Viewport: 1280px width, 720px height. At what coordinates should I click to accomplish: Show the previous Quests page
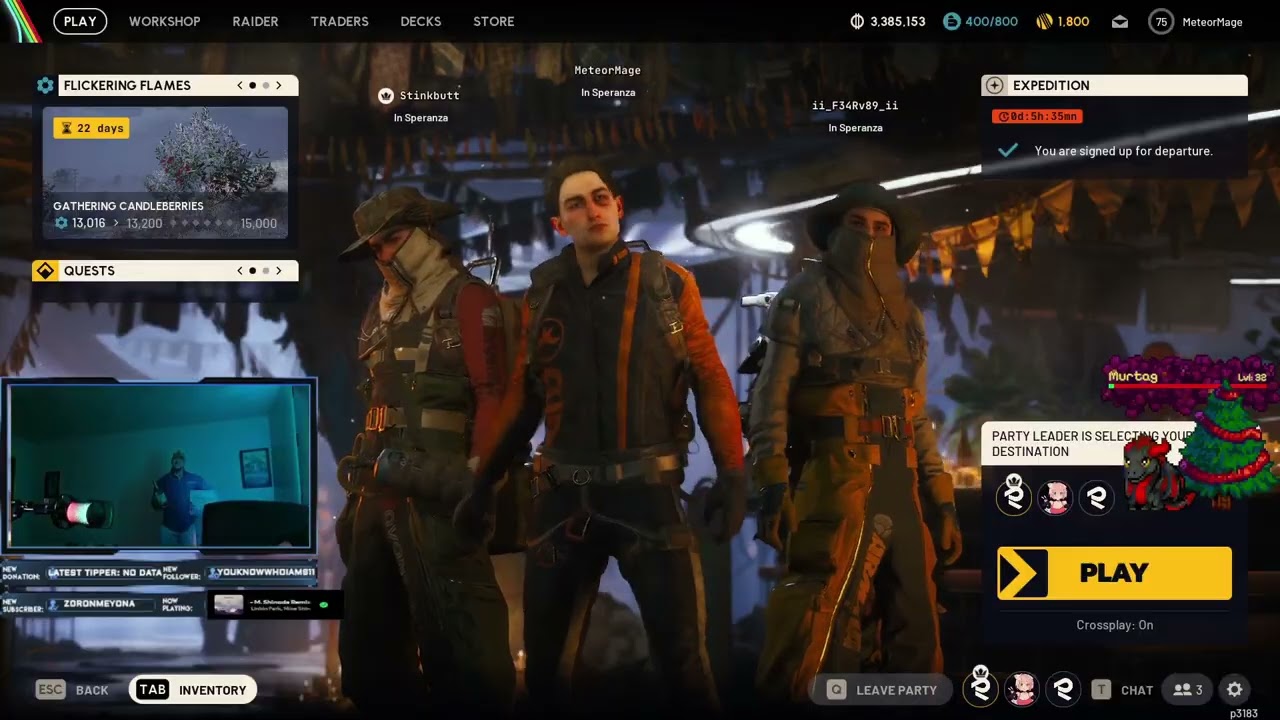tap(240, 271)
